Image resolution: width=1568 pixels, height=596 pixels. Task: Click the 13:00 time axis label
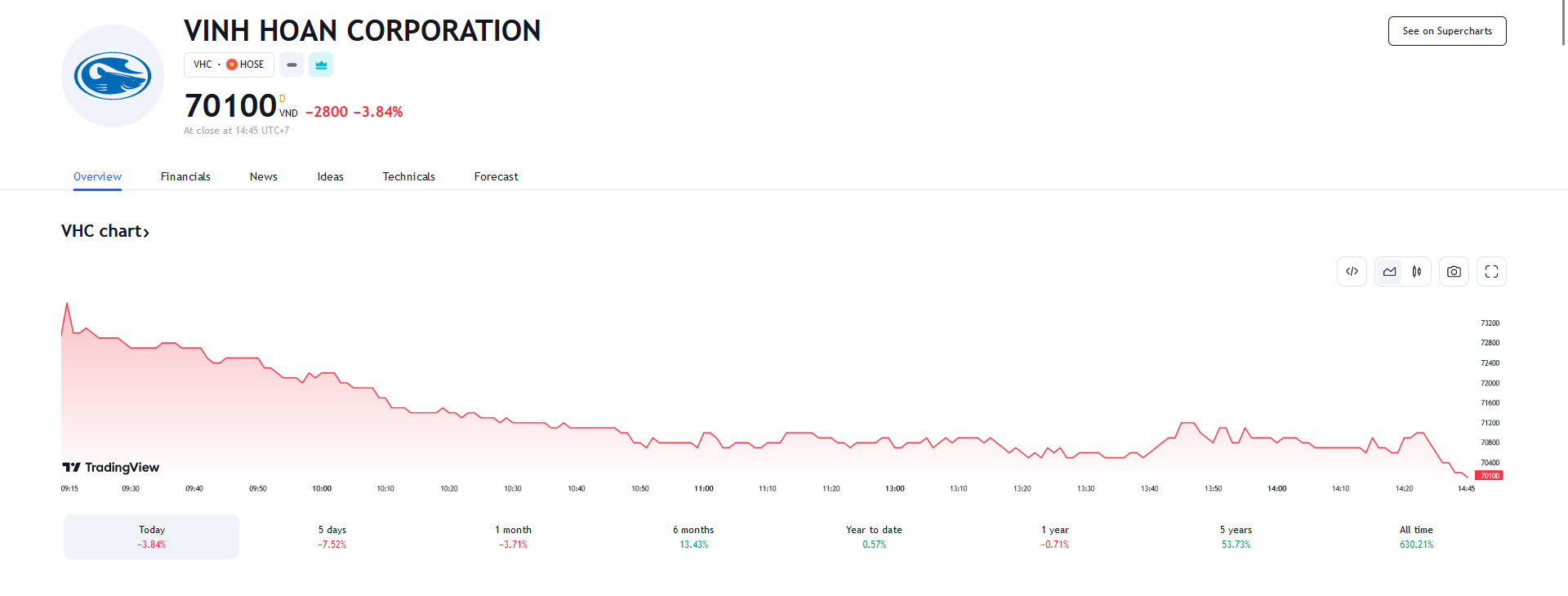(895, 489)
